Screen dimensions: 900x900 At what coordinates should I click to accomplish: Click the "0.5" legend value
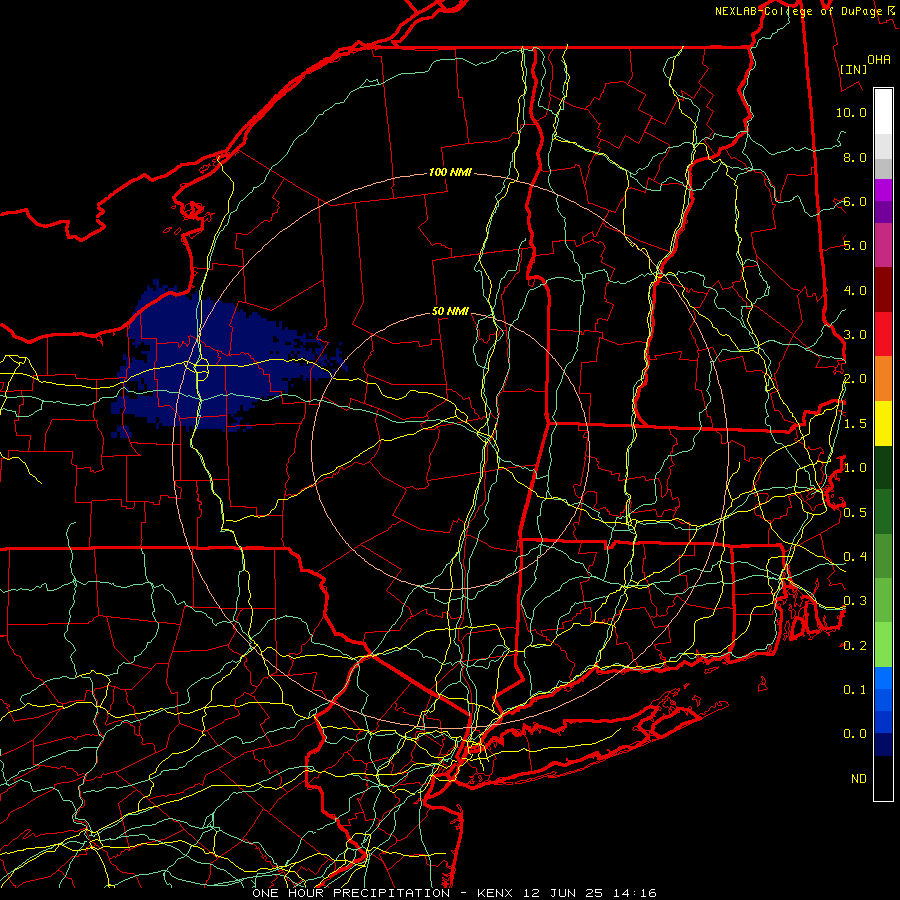pos(855,512)
